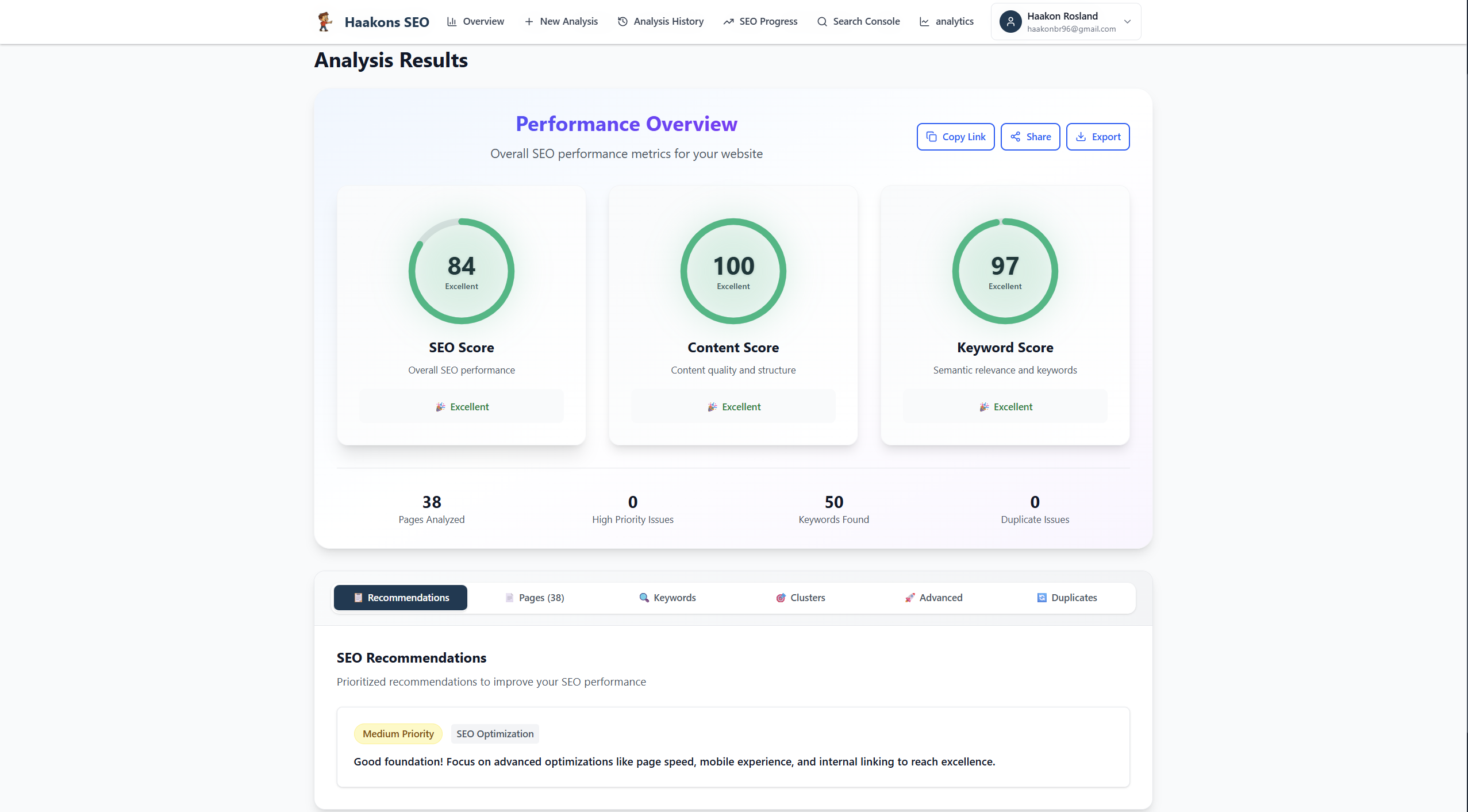
Task: Expand the Haakon Rosland account dropdown
Action: (1127, 22)
